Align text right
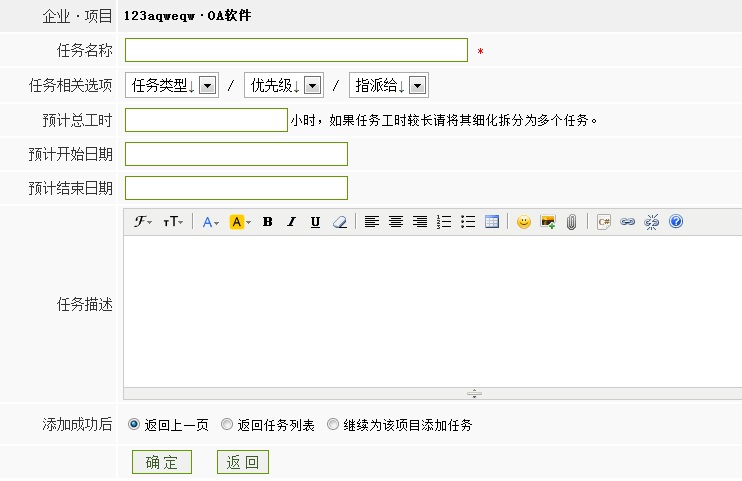This screenshot has width=742, height=481. coord(420,222)
